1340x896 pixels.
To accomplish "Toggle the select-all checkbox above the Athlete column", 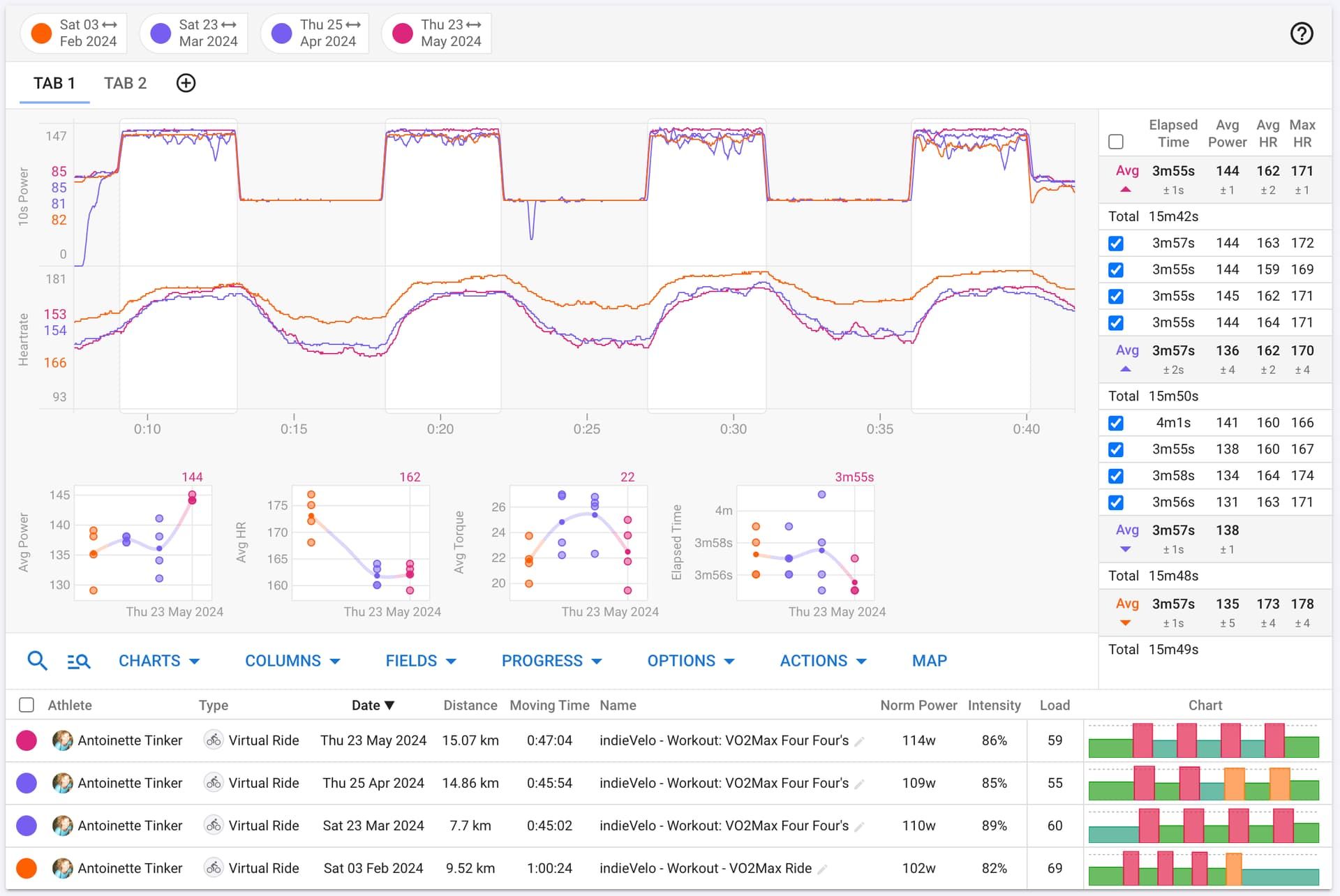I will pos(26,705).
